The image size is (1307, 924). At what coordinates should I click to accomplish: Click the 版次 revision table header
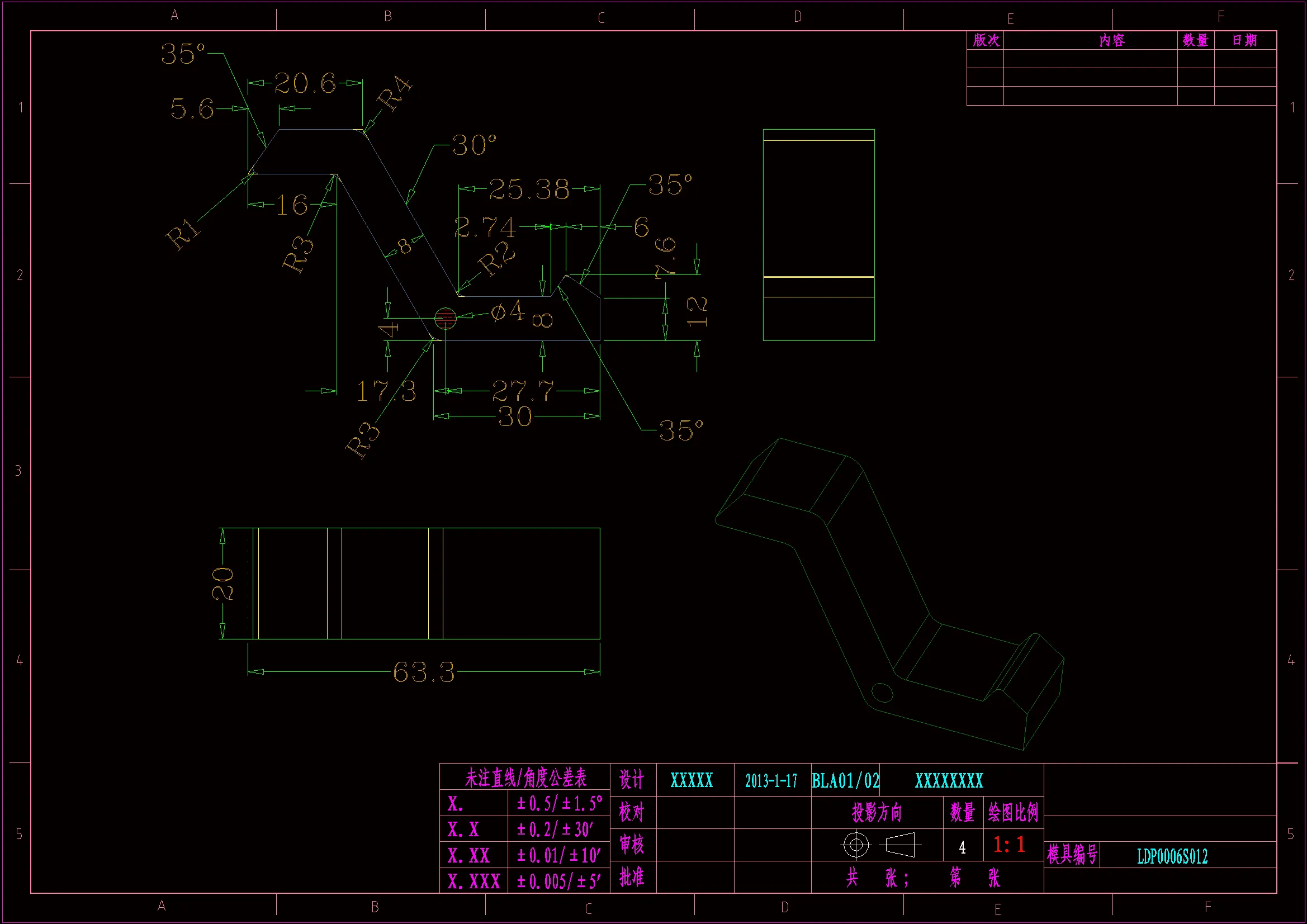click(986, 40)
